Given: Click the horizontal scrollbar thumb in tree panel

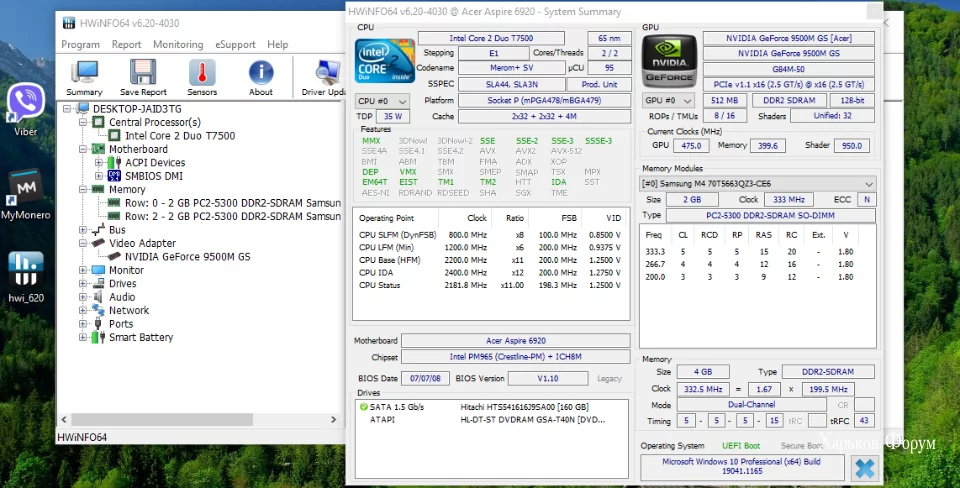Looking at the screenshot, I should pos(162,420).
